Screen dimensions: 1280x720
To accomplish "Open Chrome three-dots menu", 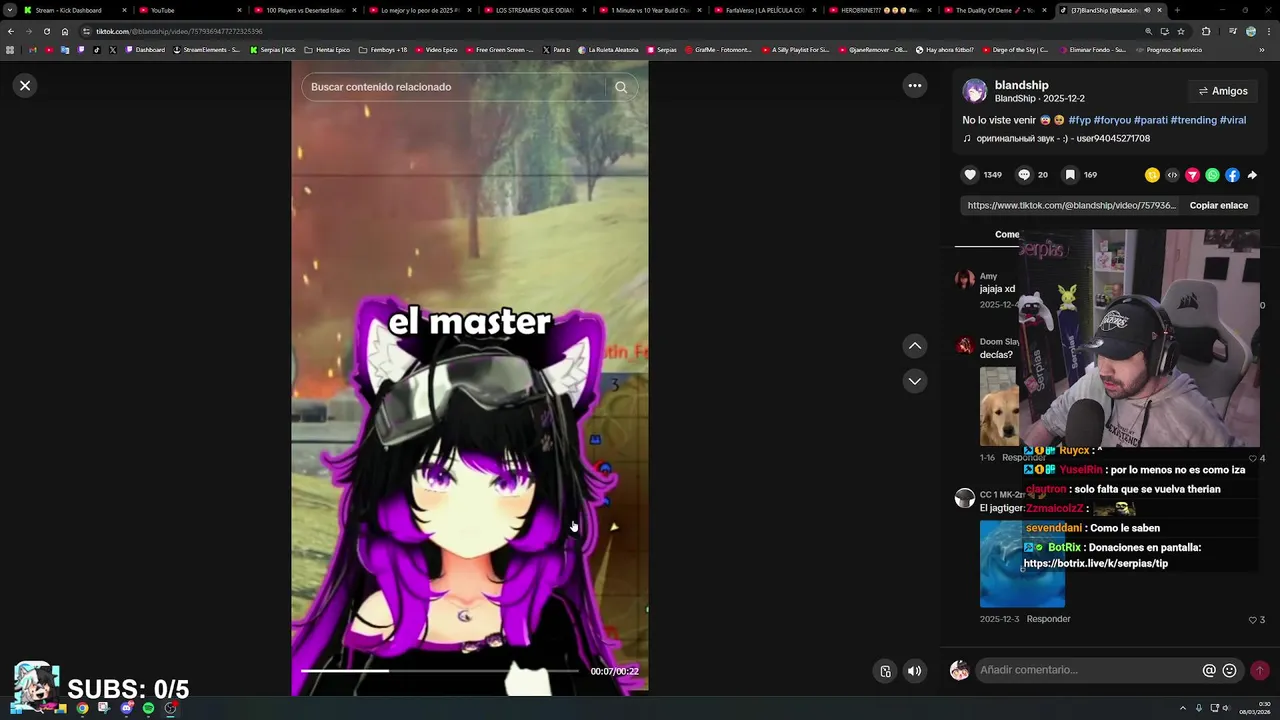I will tap(1269, 31).
